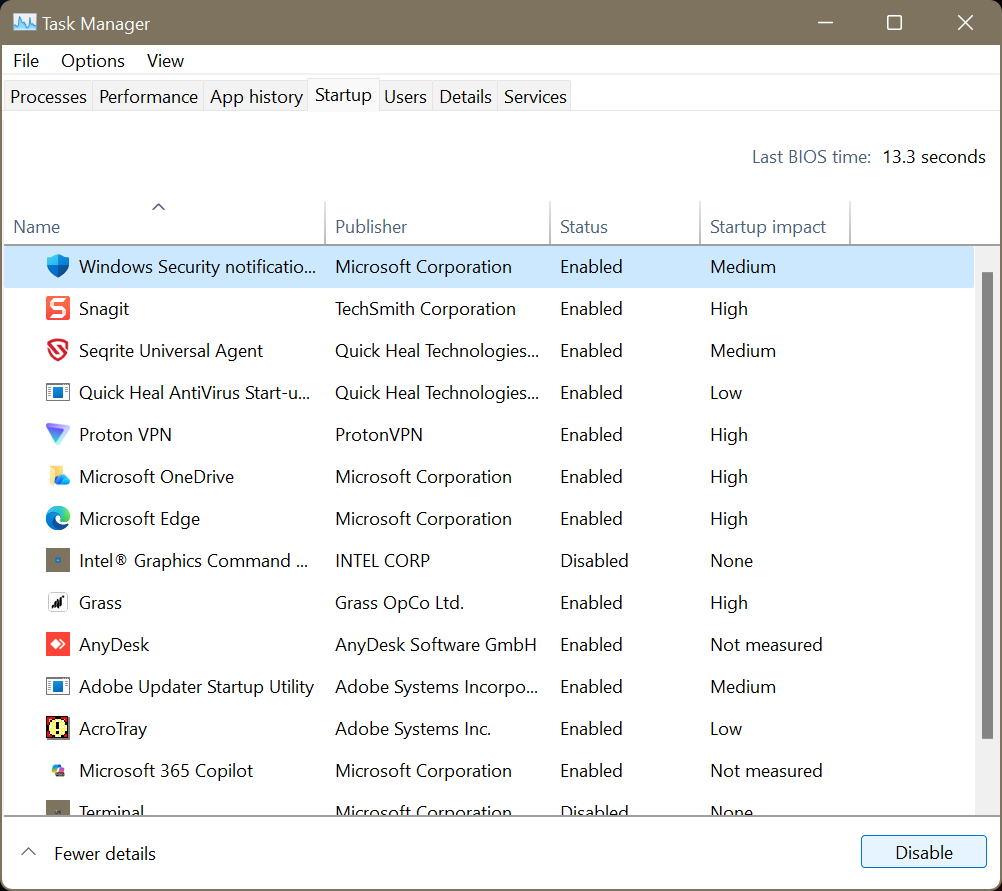1002x891 pixels.
Task: Click the Adobe Systems Inc. publisher cell
Action: 413,729
